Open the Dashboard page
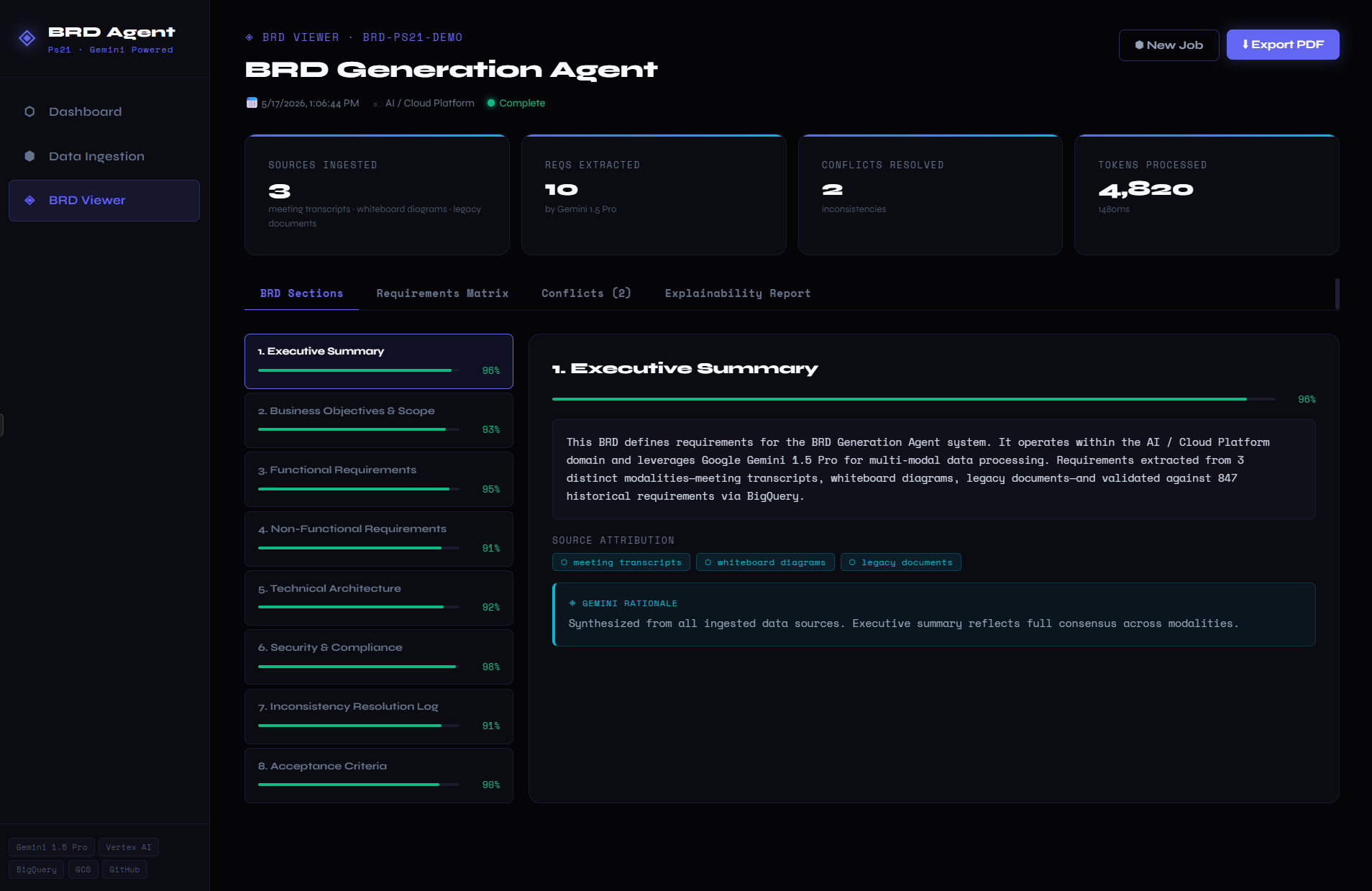The width and height of the screenshot is (1372, 891). tap(104, 111)
